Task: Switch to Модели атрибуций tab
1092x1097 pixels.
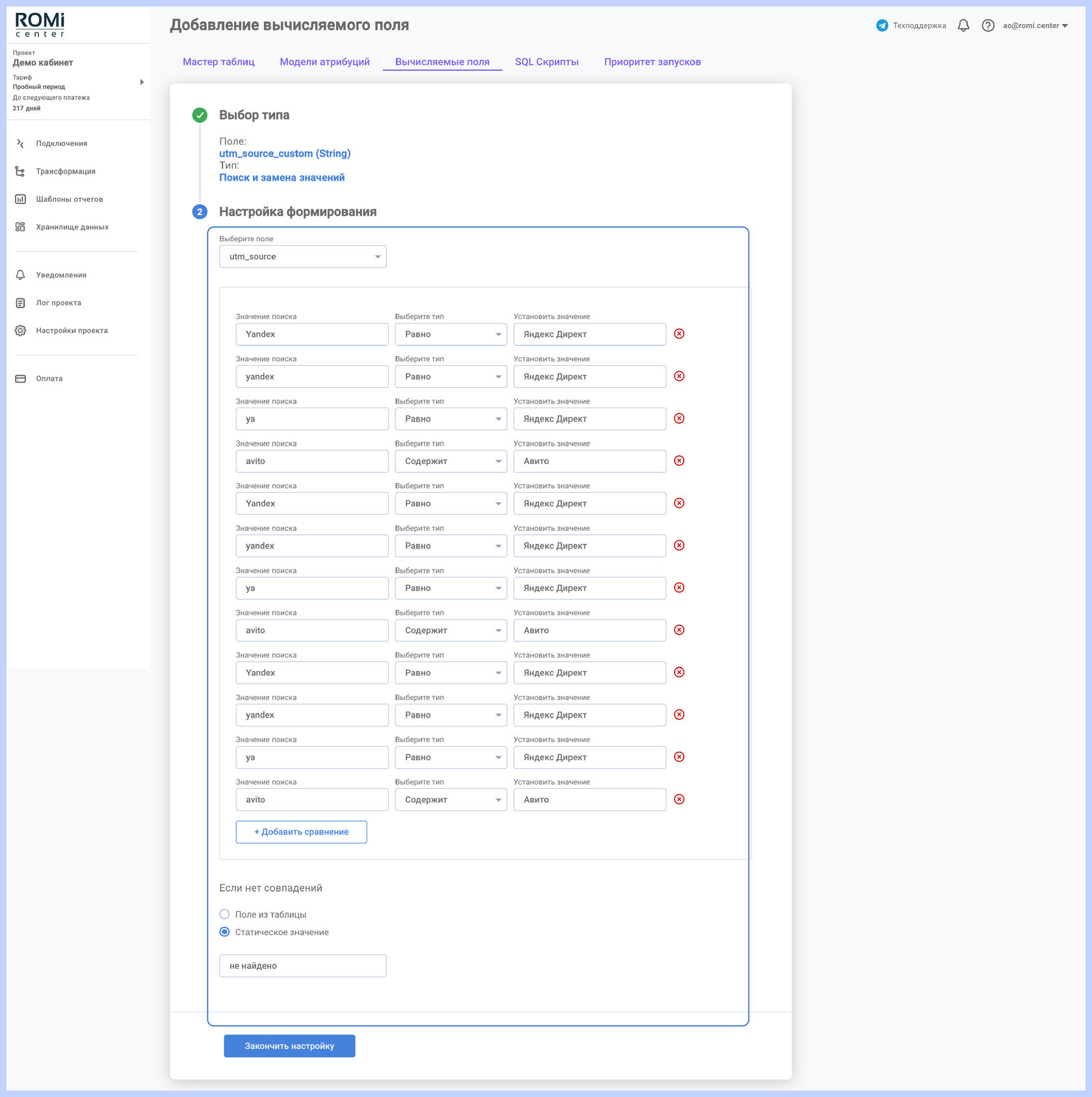Action: click(x=324, y=62)
